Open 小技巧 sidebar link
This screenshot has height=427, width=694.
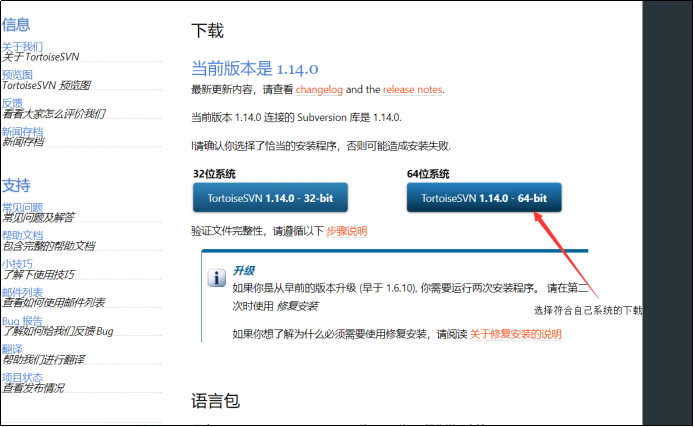click(x=17, y=264)
